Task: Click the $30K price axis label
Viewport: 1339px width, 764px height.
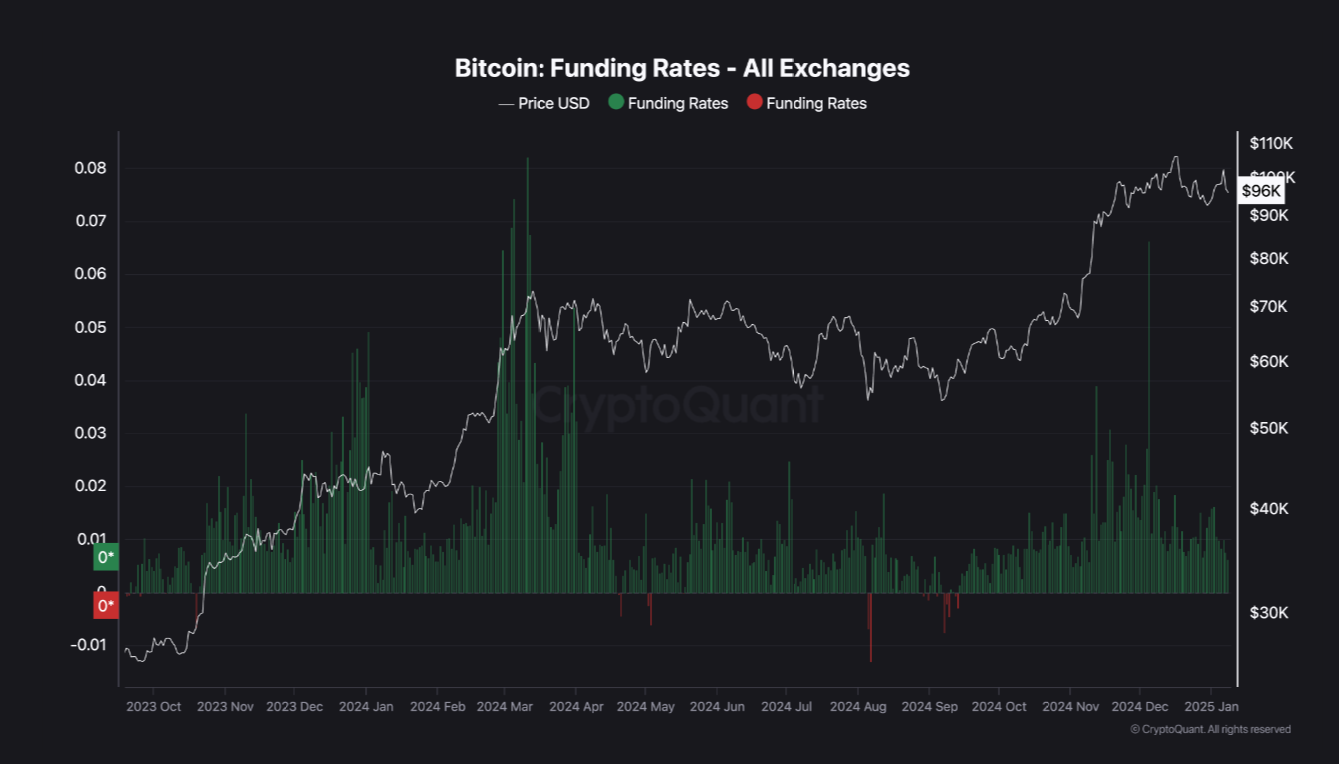Action: (1269, 612)
